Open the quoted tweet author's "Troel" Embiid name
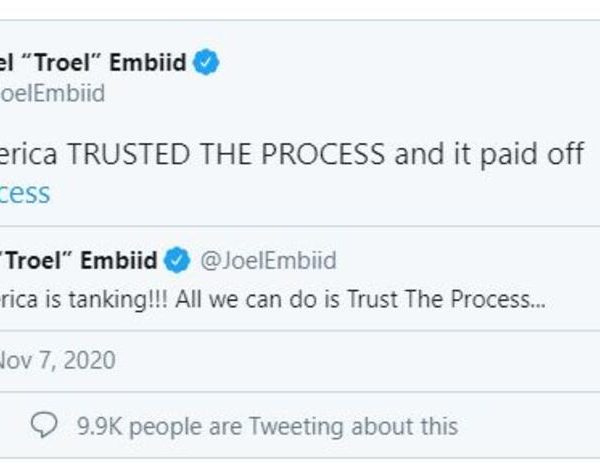 tap(80, 262)
